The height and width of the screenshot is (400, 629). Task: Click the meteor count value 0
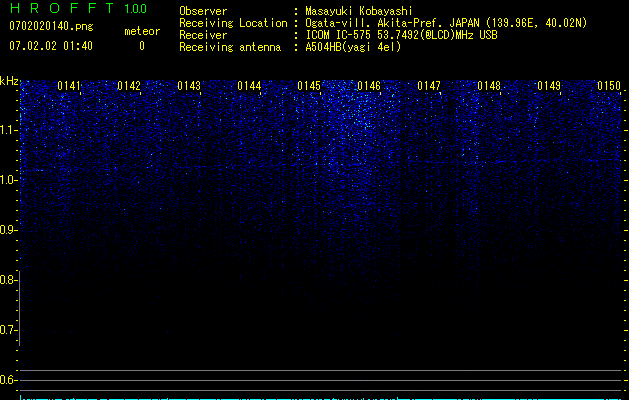click(142, 46)
